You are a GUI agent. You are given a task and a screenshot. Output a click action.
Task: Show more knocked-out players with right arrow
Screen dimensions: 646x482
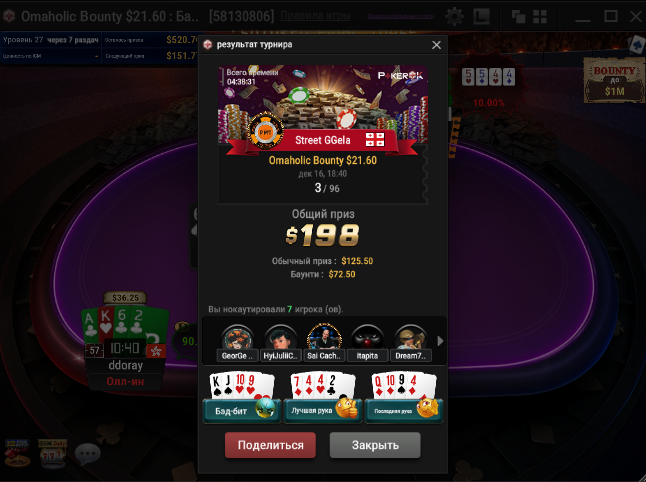pyautogui.click(x=440, y=341)
